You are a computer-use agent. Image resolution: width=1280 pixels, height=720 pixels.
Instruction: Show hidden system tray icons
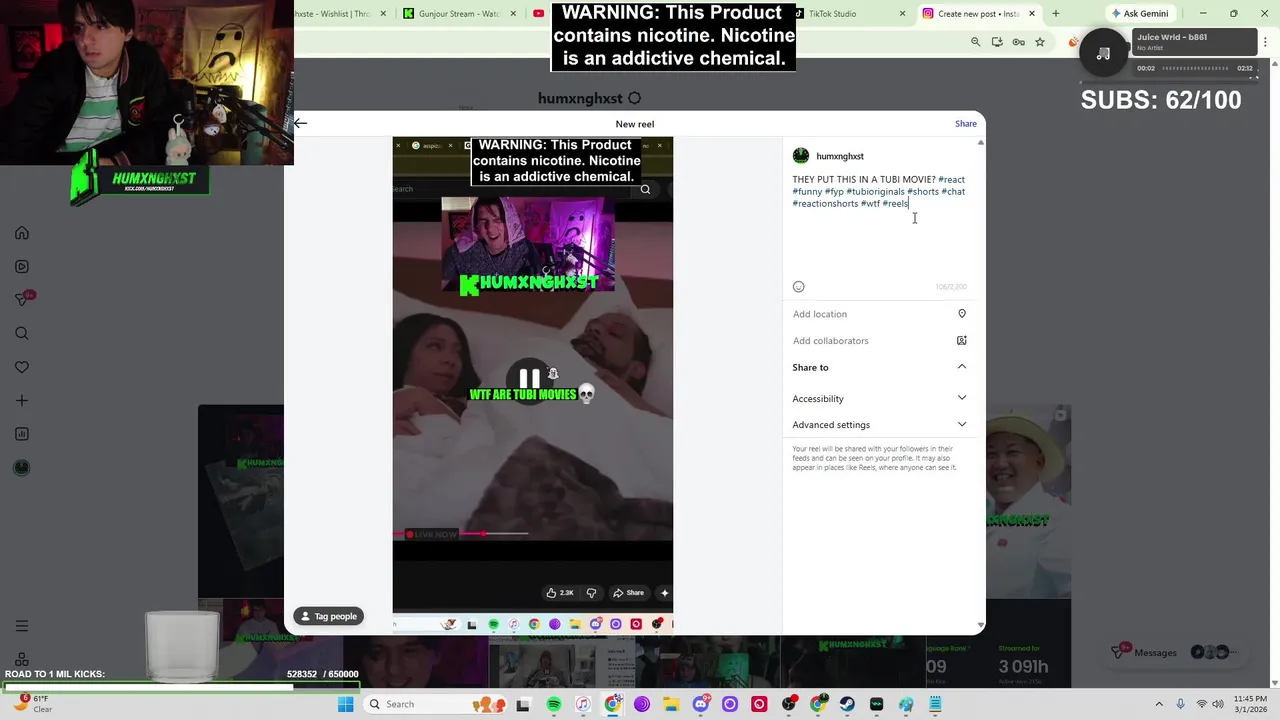pos(1159,704)
